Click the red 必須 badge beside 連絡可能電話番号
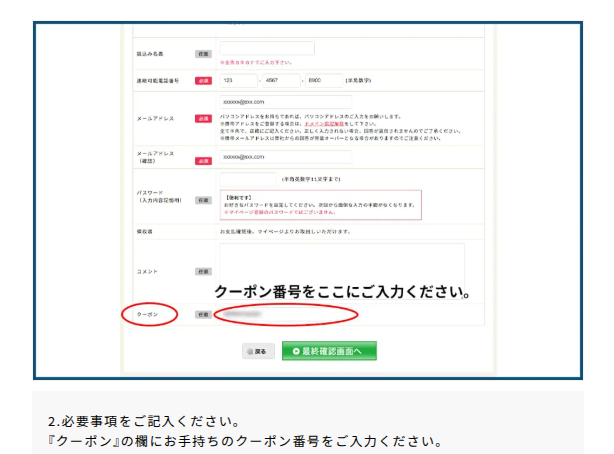This screenshot has width=614, height=454. [x=203, y=80]
